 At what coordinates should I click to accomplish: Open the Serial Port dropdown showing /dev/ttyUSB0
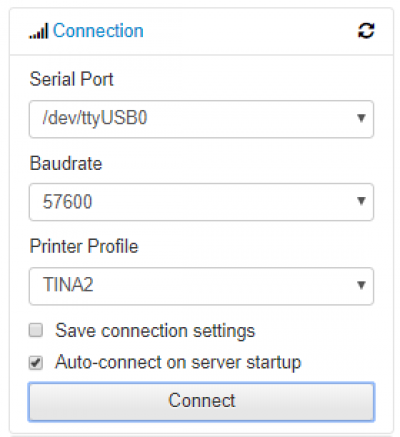tap(201, 119)
